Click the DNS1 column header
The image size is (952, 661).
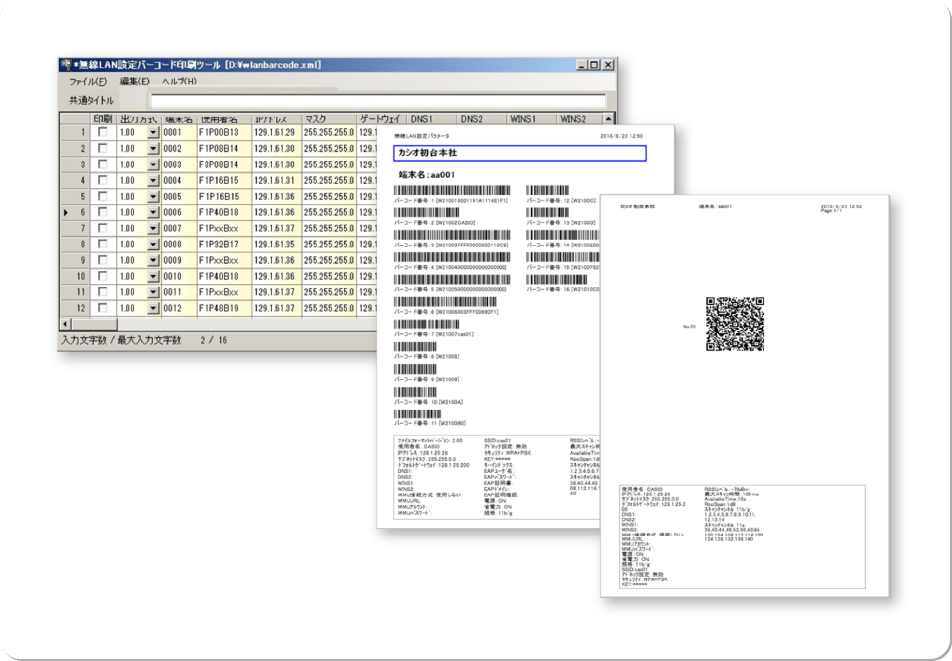click(x=432, y=118)
